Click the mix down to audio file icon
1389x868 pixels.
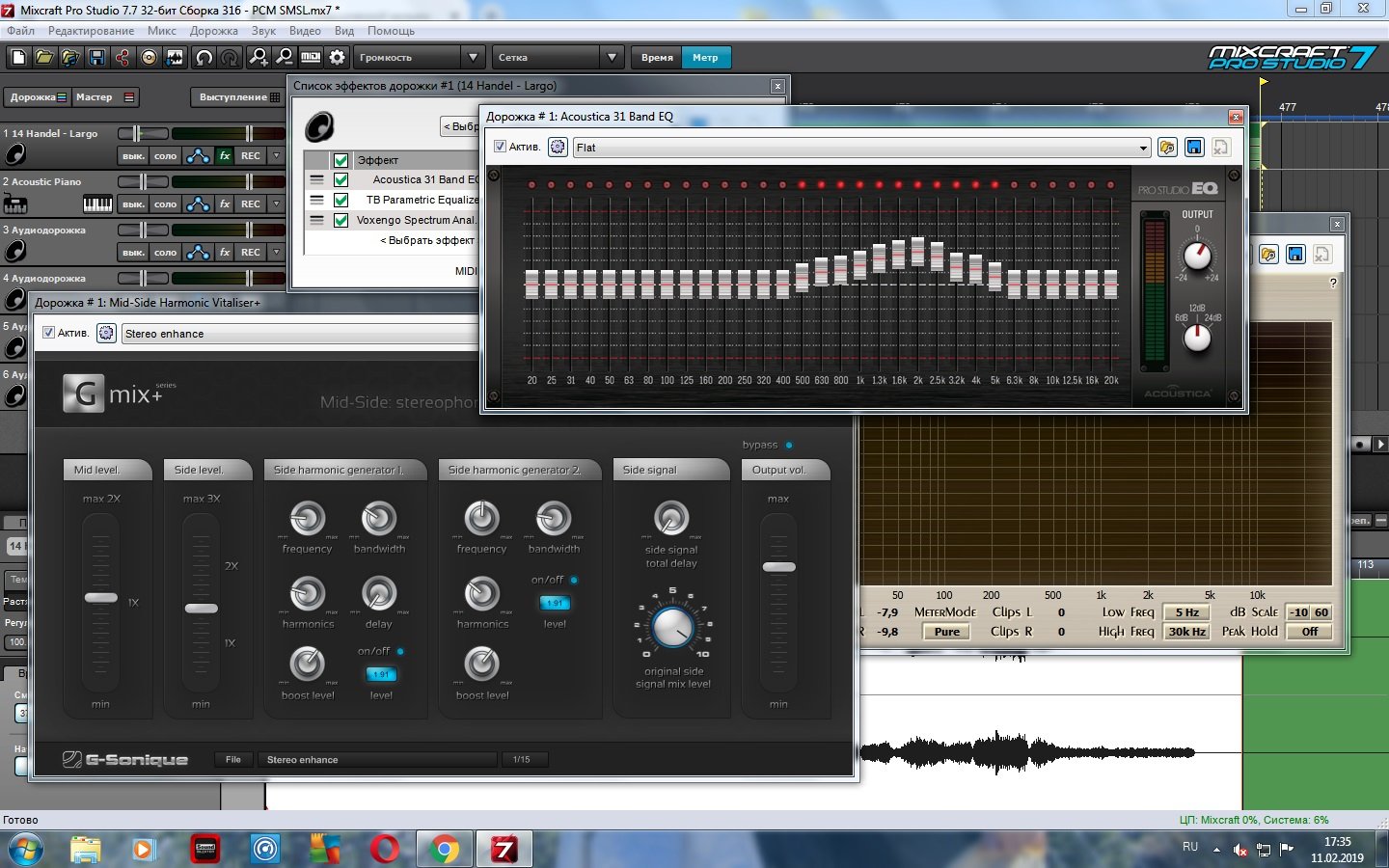175,58
